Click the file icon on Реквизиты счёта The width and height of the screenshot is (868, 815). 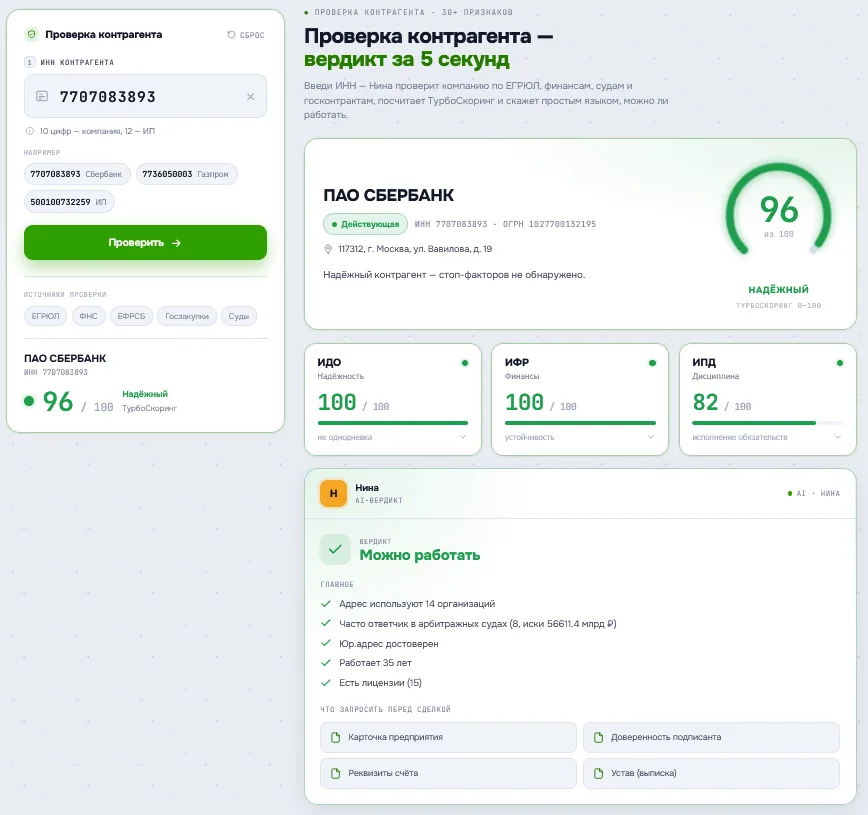point(335,773)
